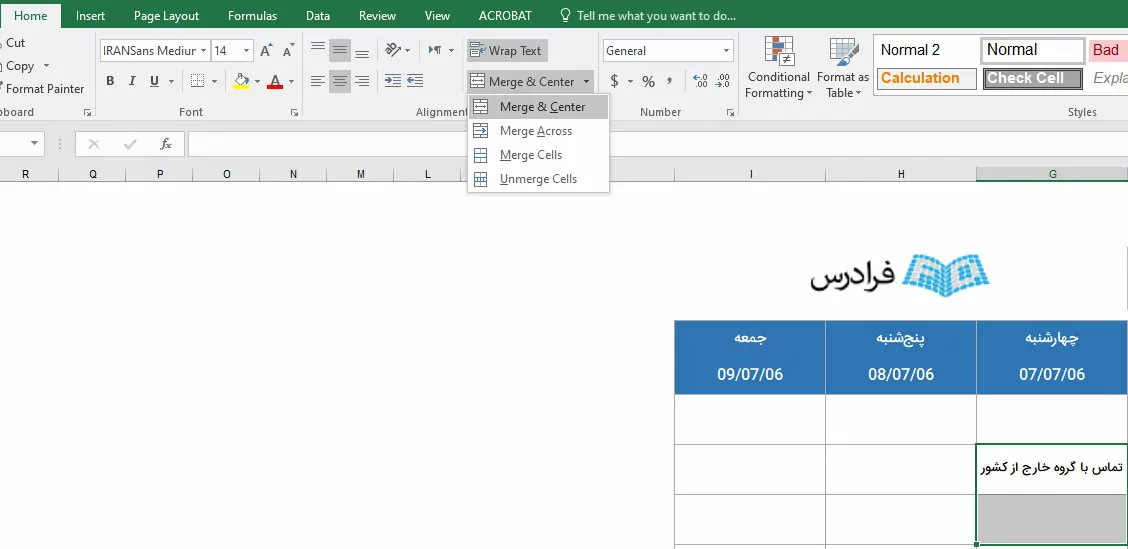Click the Copy command

click(x=18, y=66)
